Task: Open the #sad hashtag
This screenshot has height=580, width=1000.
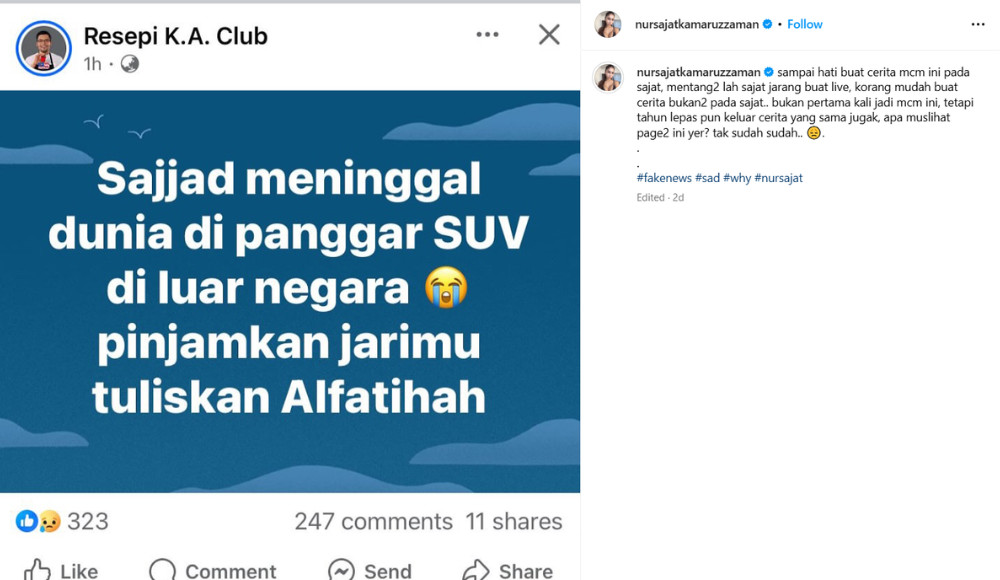Action: [x=707, y=178]
